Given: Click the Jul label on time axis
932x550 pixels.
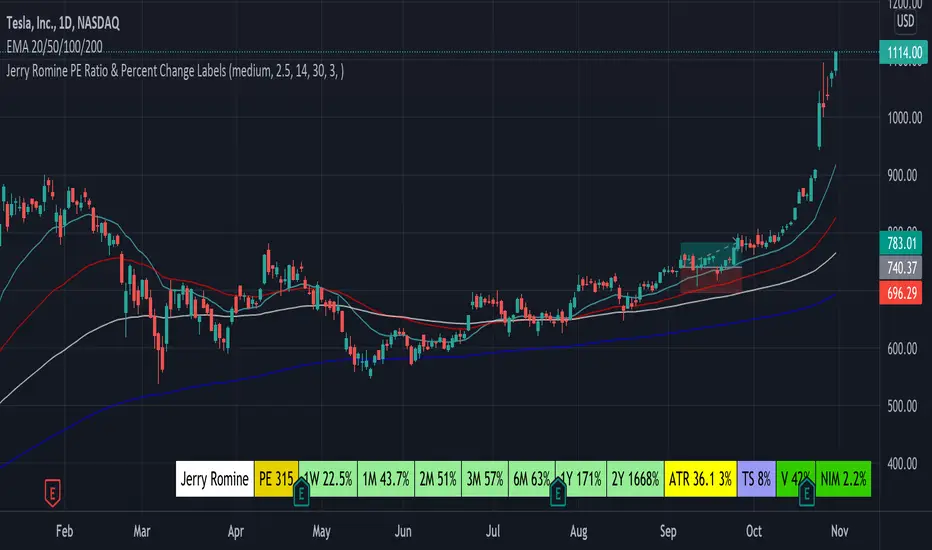Looking at the screenshot, I should click(x=494, y=530).
